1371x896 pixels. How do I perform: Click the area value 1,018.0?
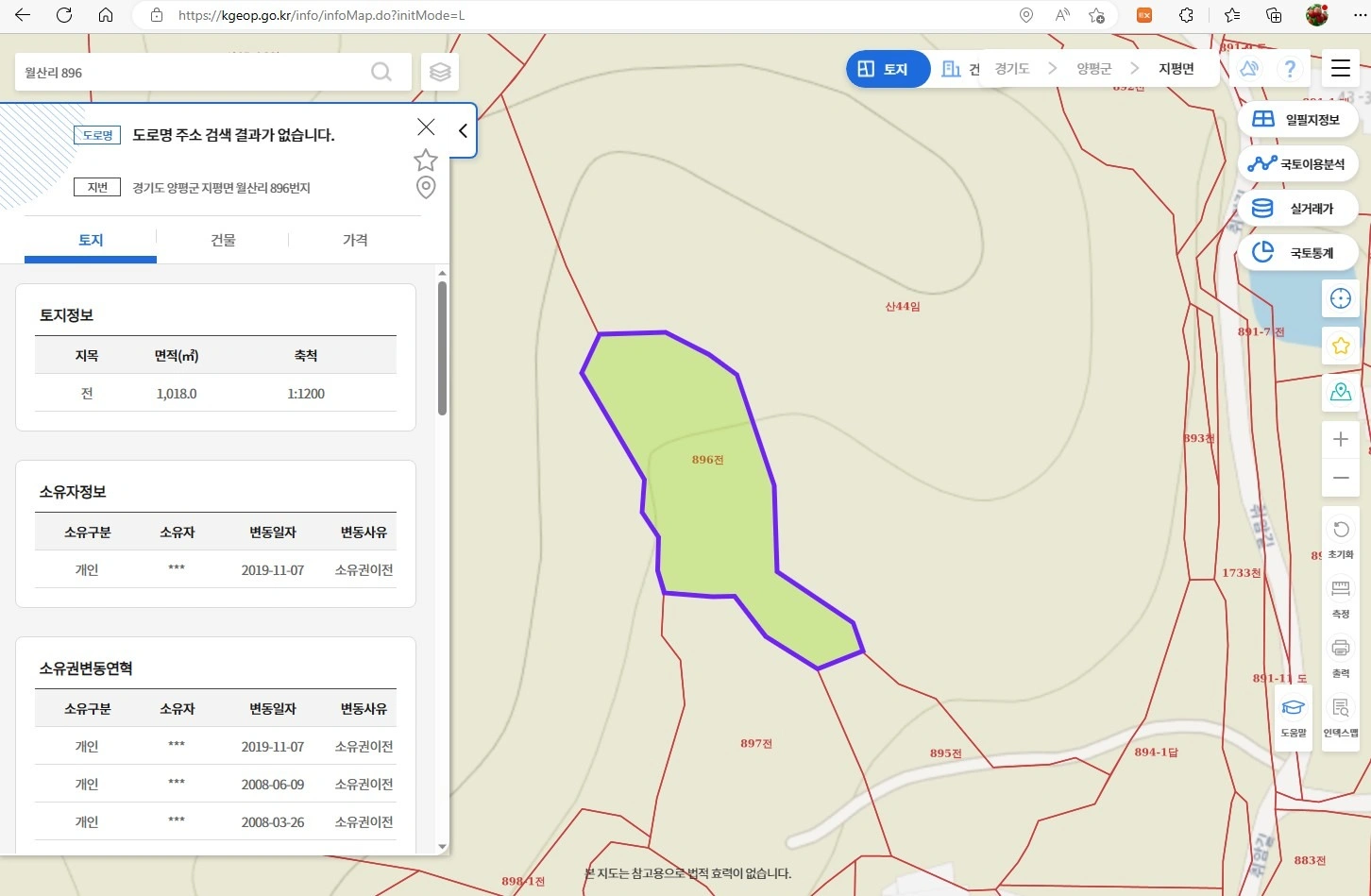pos(177,394)
